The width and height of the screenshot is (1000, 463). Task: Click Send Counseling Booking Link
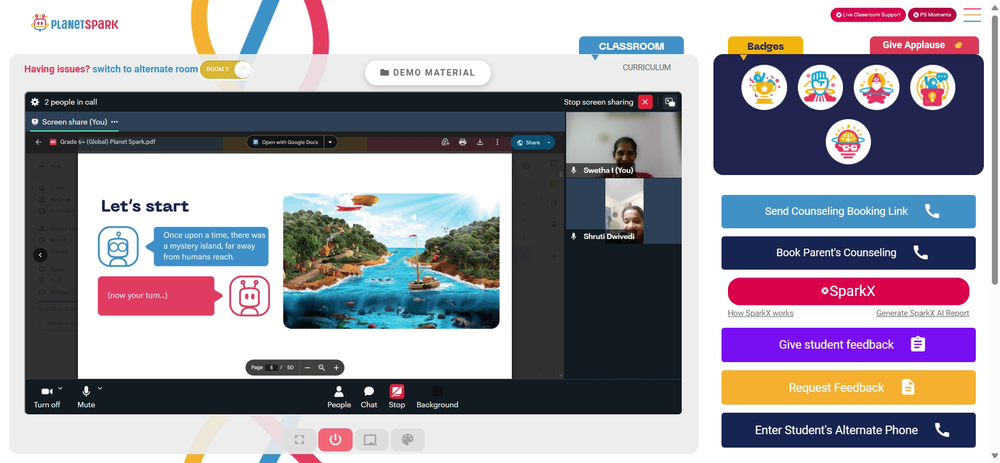(x=848, y=211)
